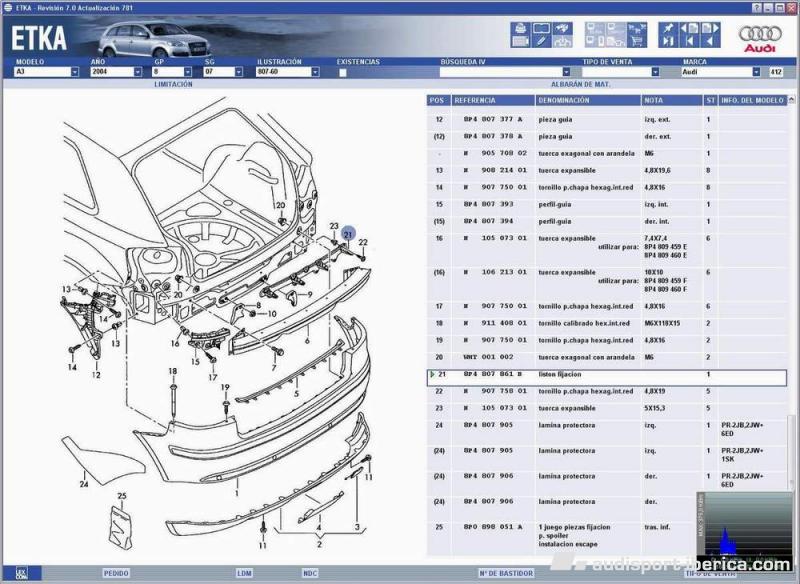The height and width of the screenshot is (584, 800).
Task: Open the Marca dropdown
Action: tap(757, 72)
